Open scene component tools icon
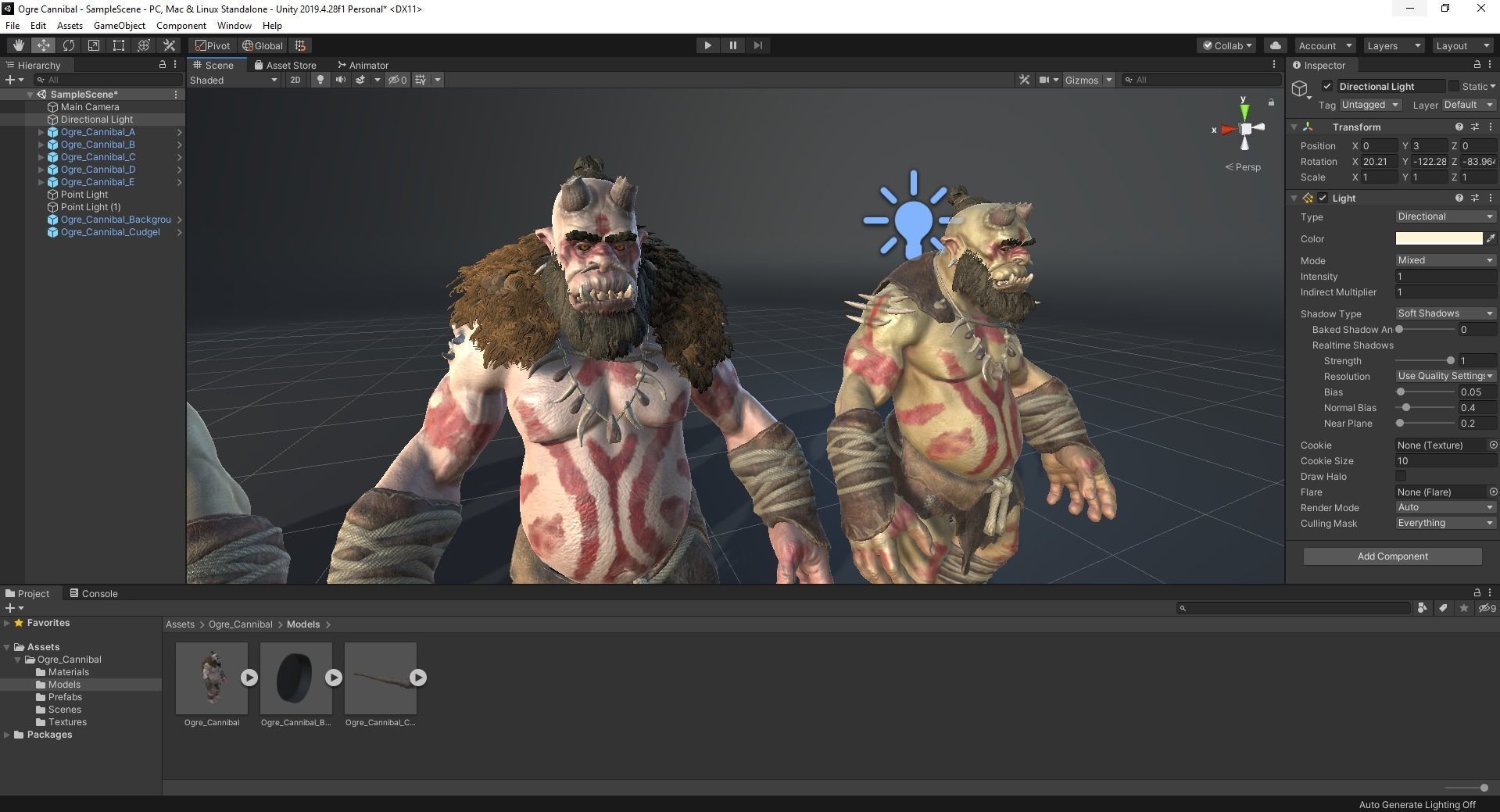1500x812 pixels. [1024, 80]
